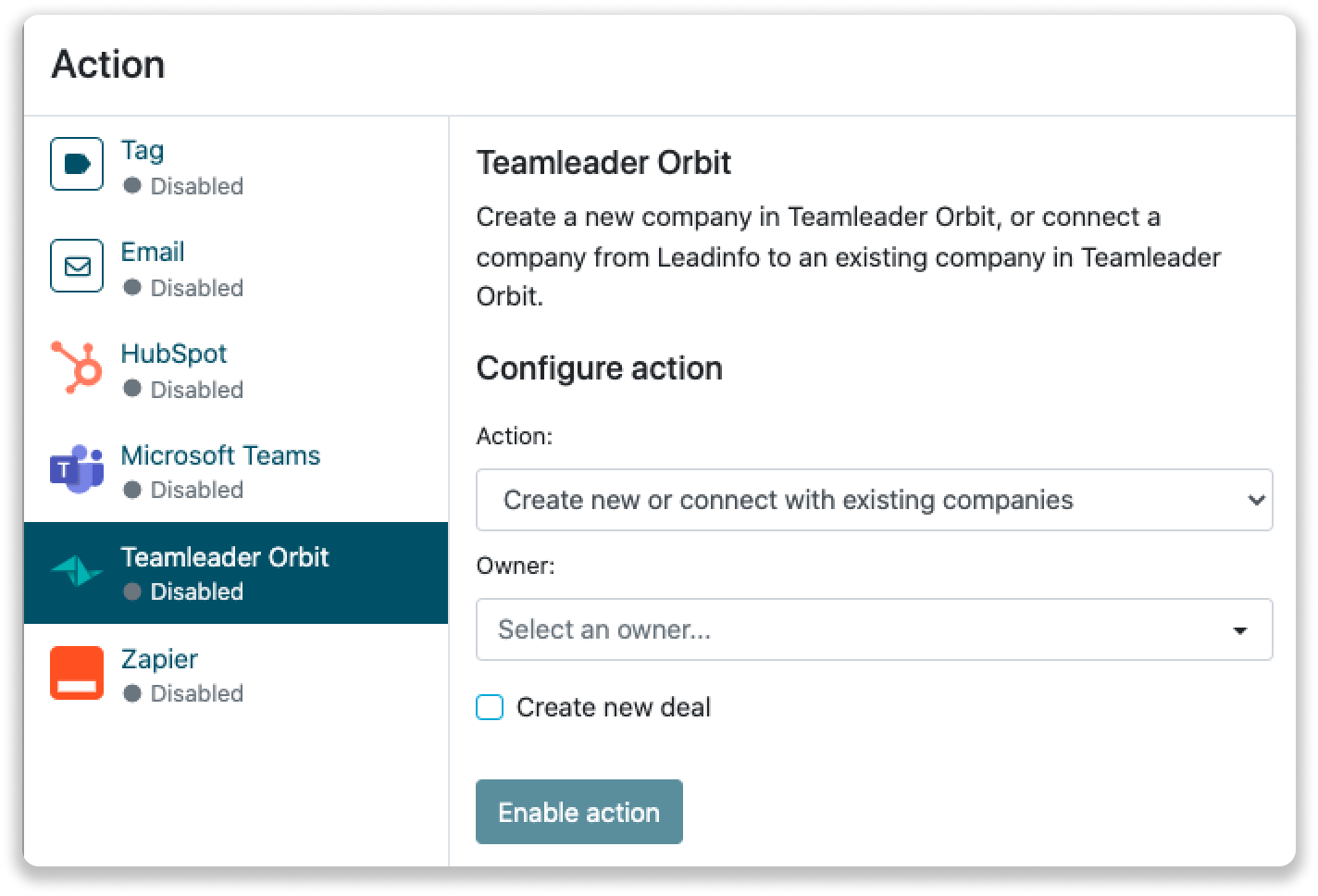Click the Enable action button
The height and width of the screenshot is (896, 1318).
click(x=578, y=812)
